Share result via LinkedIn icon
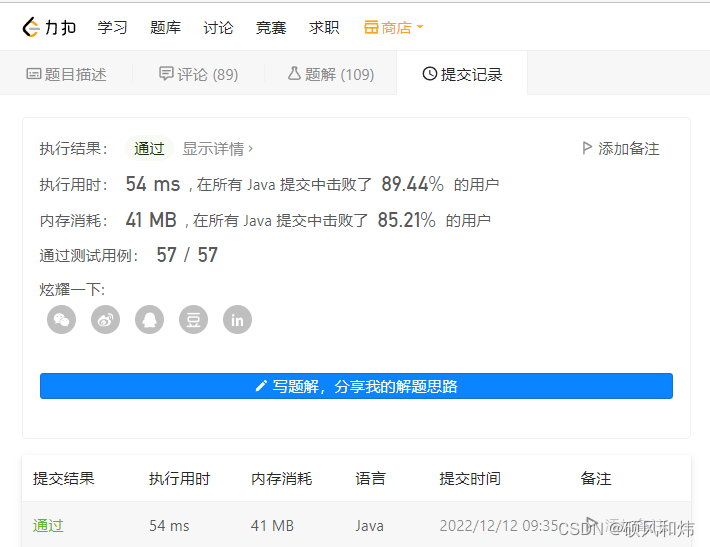710x547 pixels. click(237, 320)
